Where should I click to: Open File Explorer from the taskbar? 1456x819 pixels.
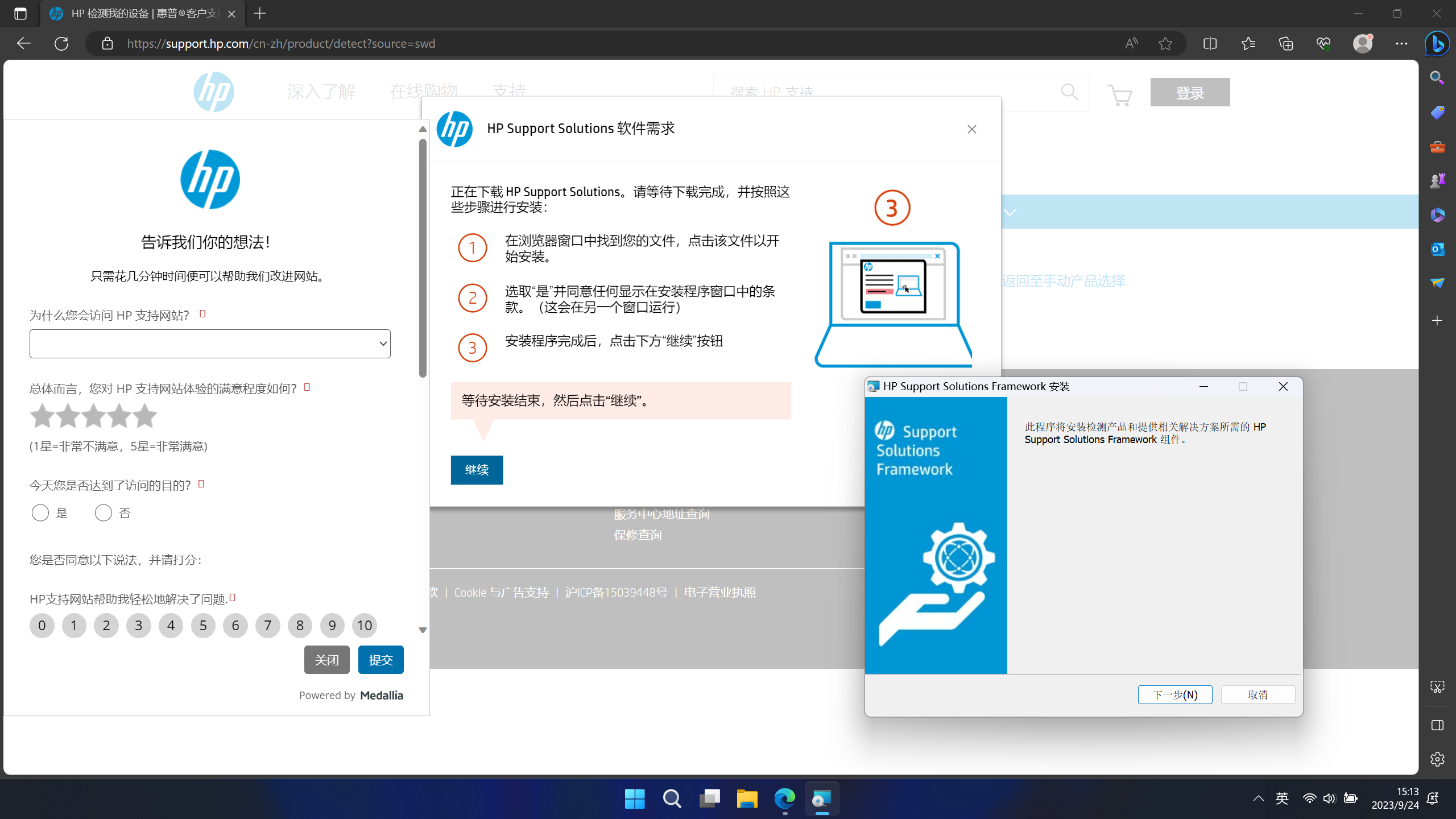click(x=747, y=799)
